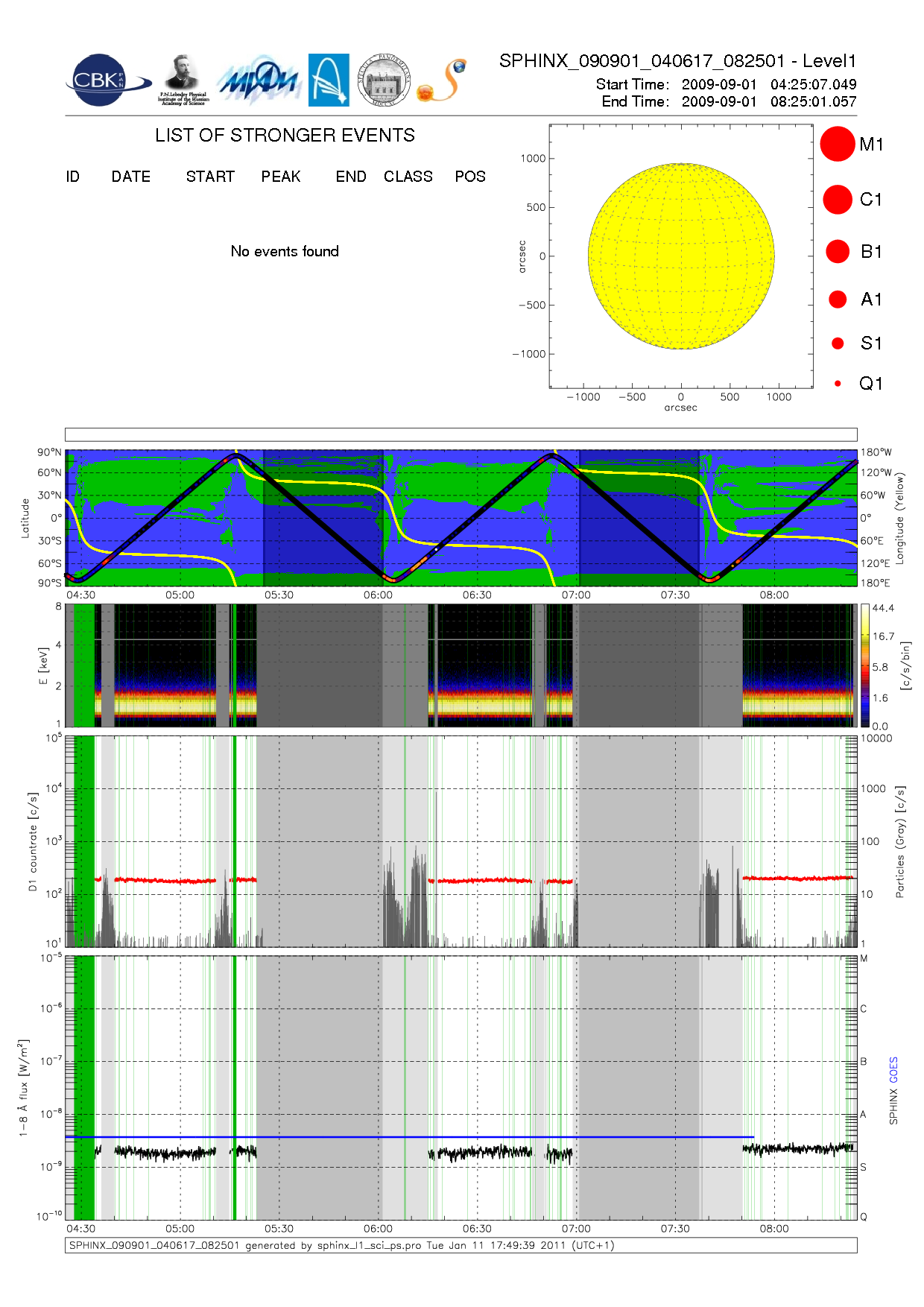Screen dimensions: 924x1307
Task: Click the End Time 08:25:01.057 value
Action: click(813, 101)
